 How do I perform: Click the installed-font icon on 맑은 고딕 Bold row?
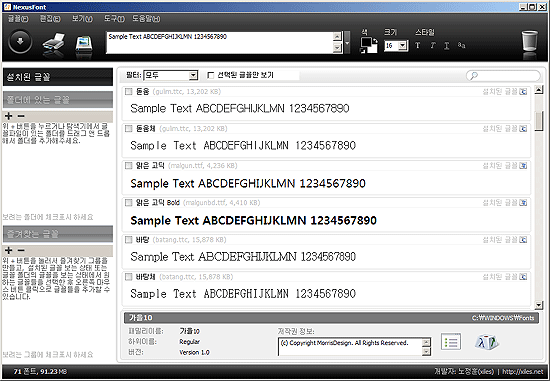coord(523,203)
